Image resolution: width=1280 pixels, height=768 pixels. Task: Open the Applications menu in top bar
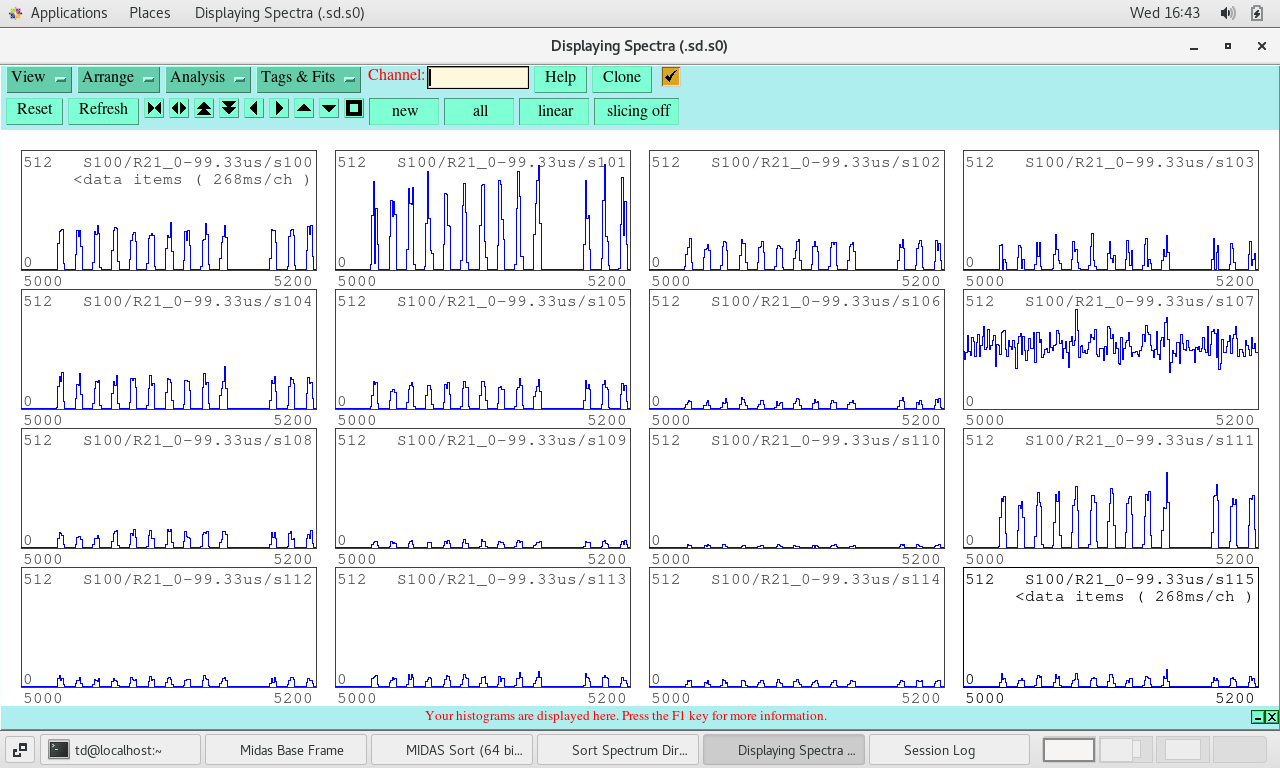[x=68, y=13]
